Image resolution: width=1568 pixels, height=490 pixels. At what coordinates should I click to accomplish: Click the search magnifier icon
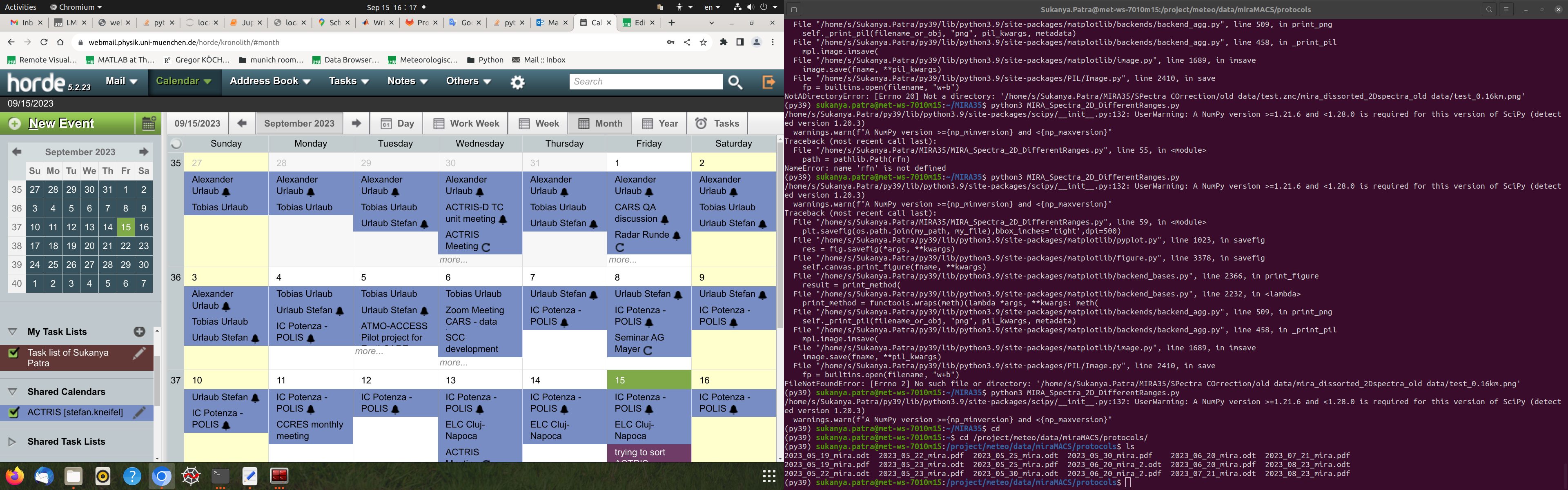click(735, 82)
